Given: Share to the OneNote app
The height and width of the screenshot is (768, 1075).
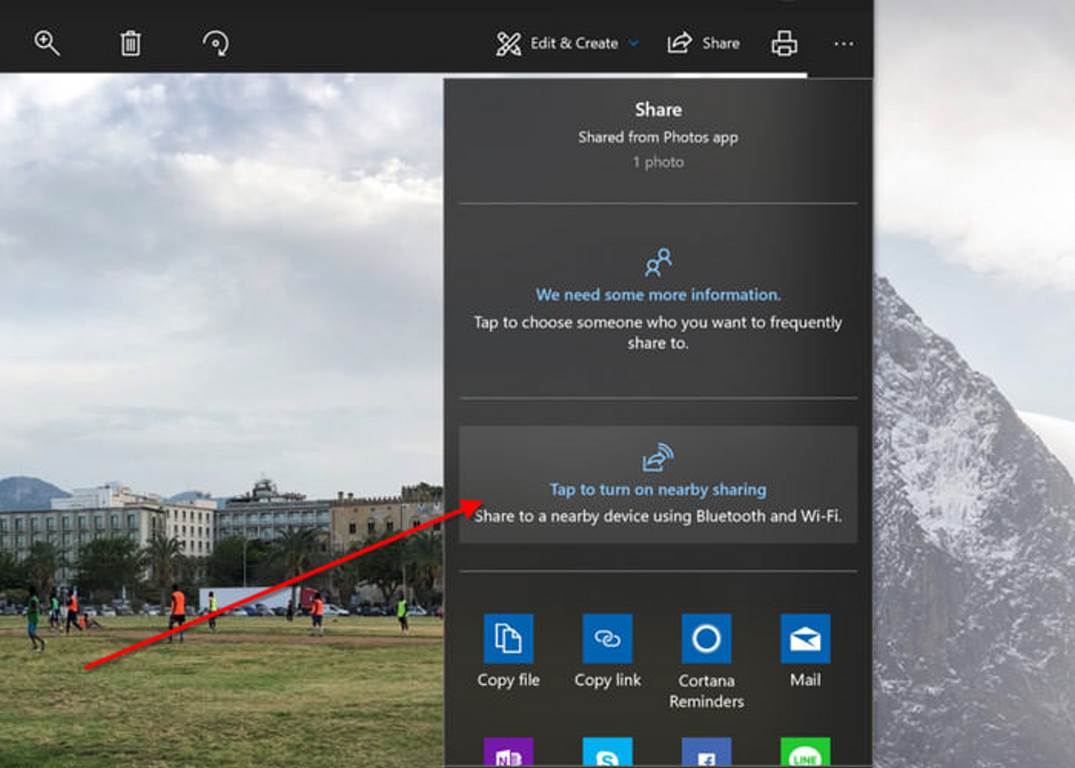Looking at the screenshot, I should pos(508,753).
